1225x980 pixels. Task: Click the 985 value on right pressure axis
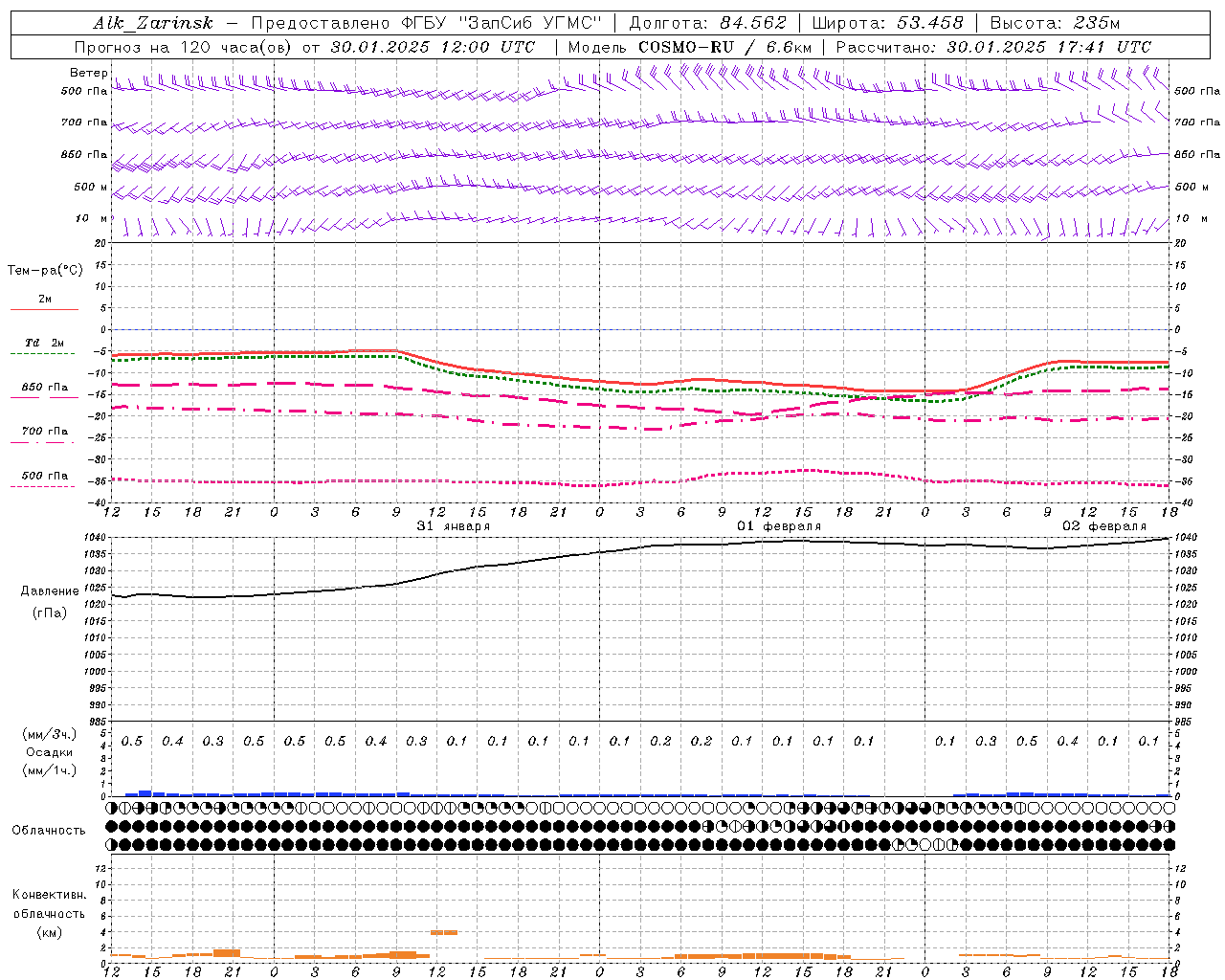click(x=1184, y=722)
